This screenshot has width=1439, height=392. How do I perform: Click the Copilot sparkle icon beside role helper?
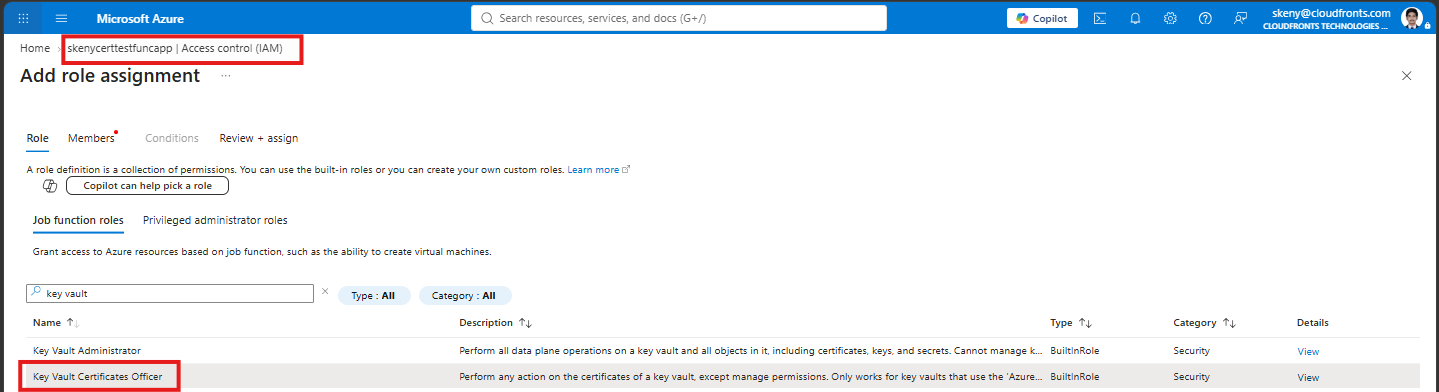tap(50, 186)
